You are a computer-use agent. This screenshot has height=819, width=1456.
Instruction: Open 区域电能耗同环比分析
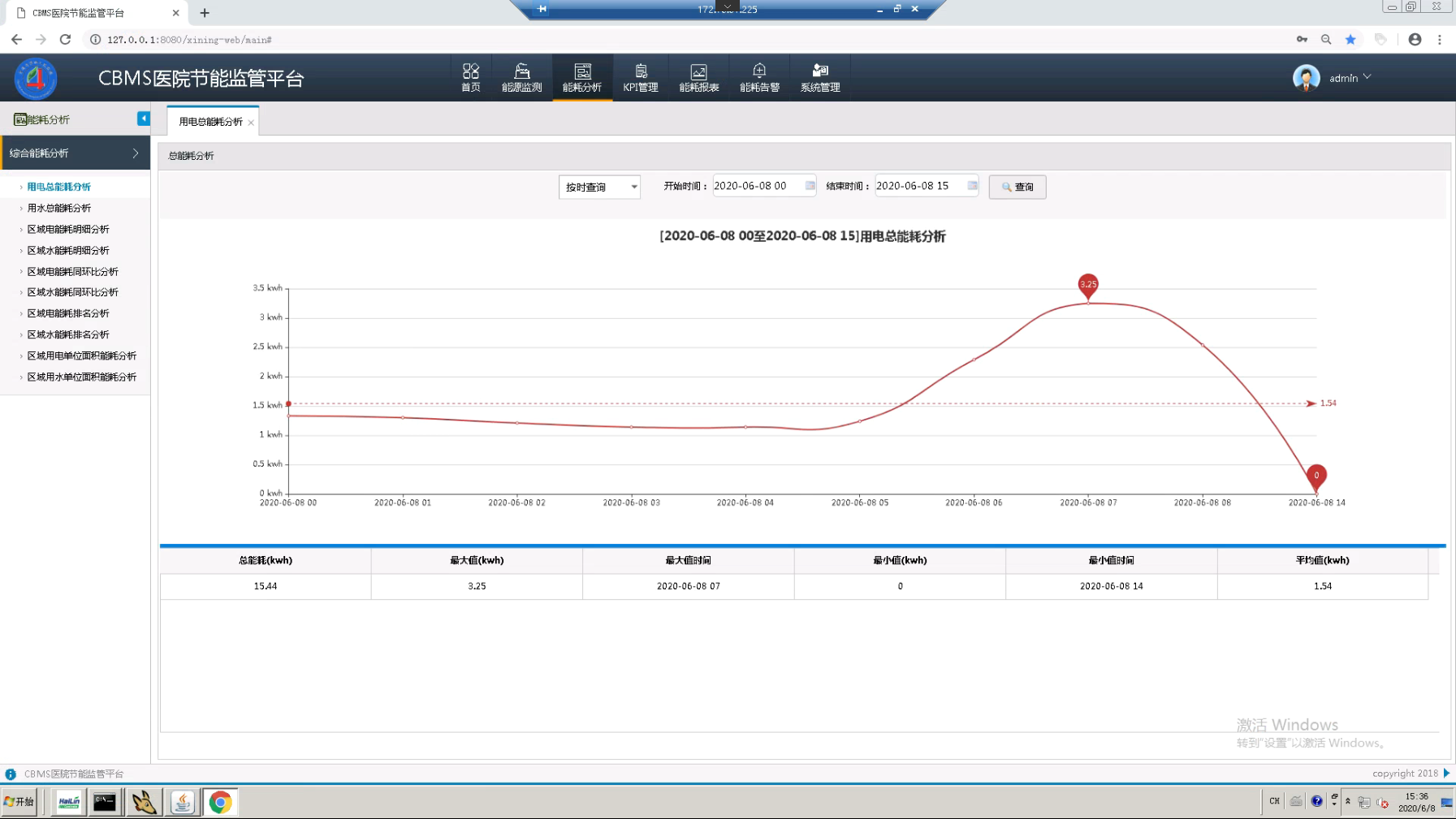tap(72, 272)
